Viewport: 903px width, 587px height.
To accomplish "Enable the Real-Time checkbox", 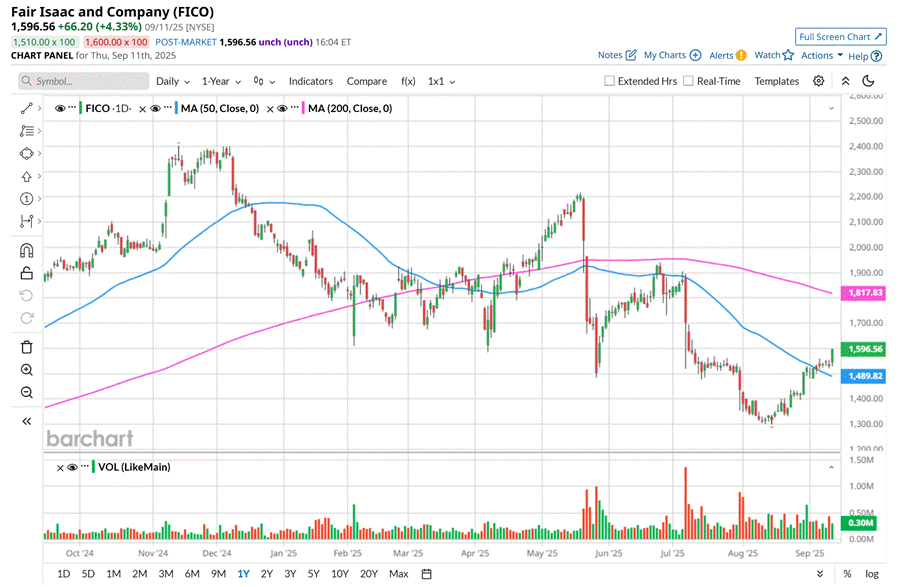I will [x=688, y=81].
